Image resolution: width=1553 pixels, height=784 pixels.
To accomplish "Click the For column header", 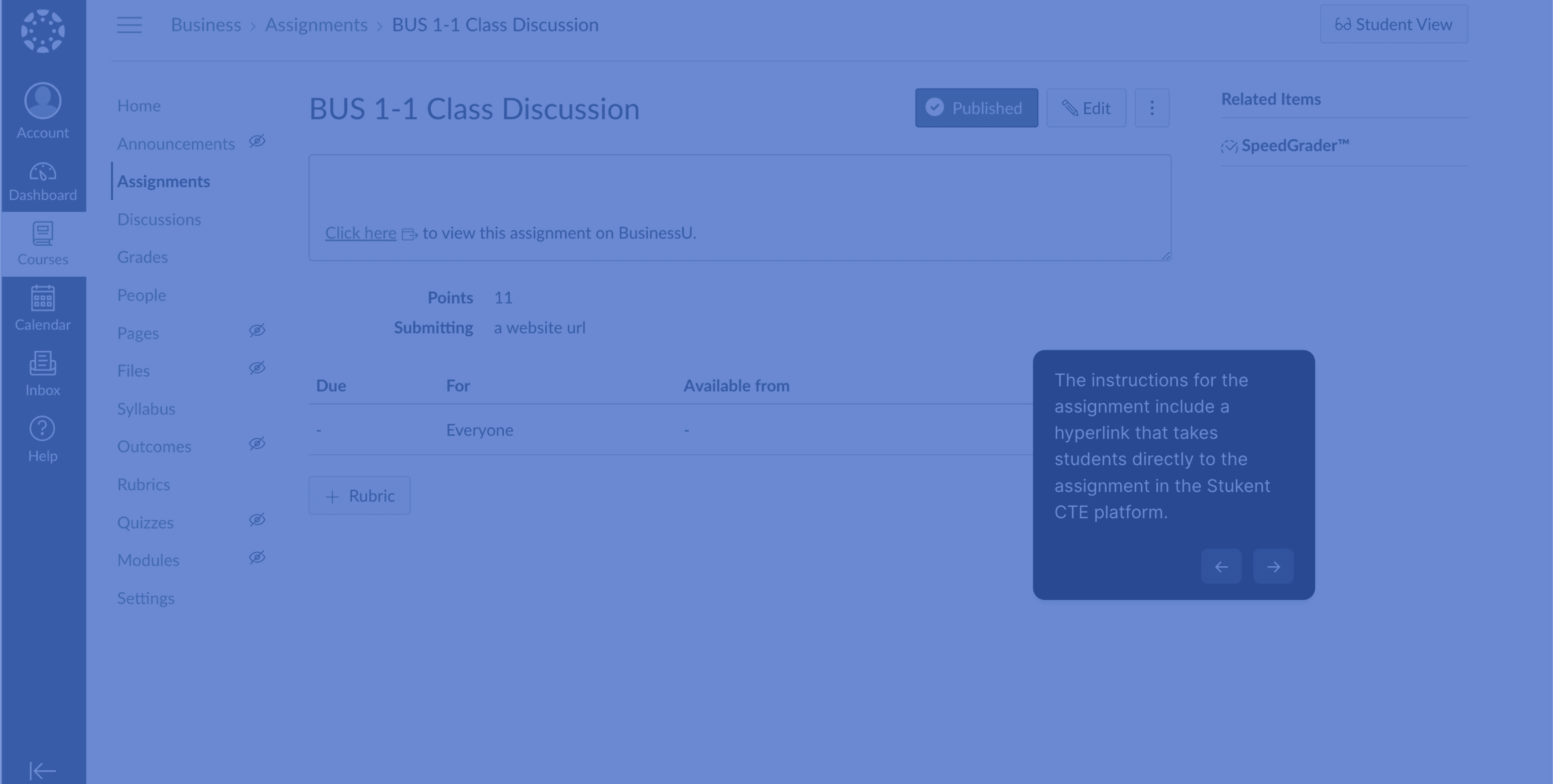I will click(458, 386).
